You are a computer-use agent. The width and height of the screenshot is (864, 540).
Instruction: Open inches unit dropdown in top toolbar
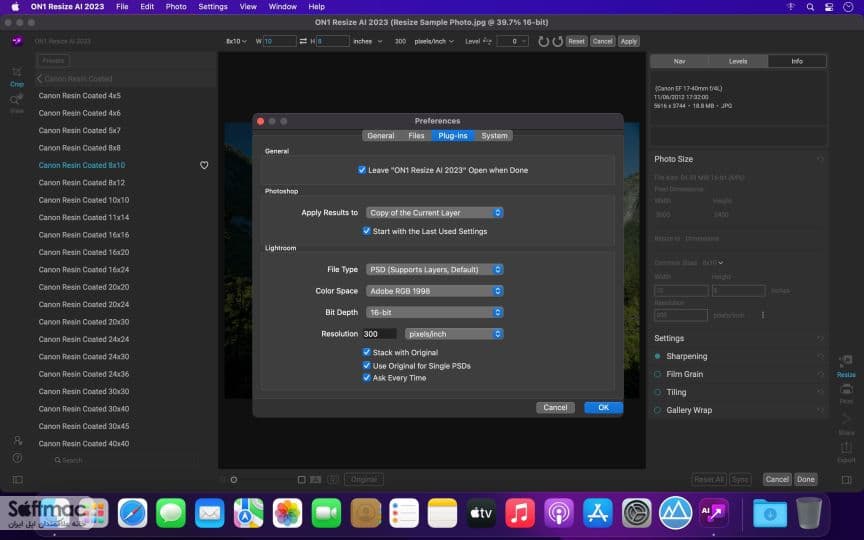click(x=368, y=41)
